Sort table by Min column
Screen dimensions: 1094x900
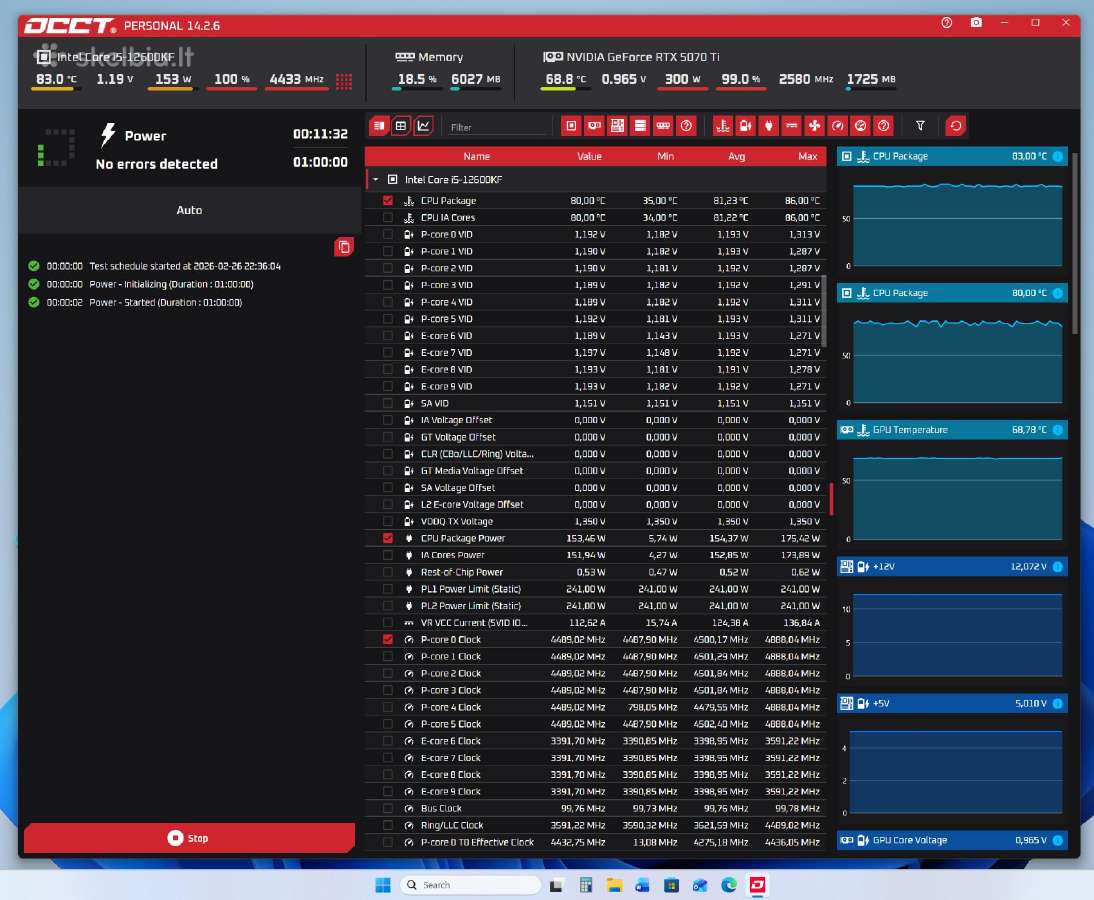tap(665, 156)
